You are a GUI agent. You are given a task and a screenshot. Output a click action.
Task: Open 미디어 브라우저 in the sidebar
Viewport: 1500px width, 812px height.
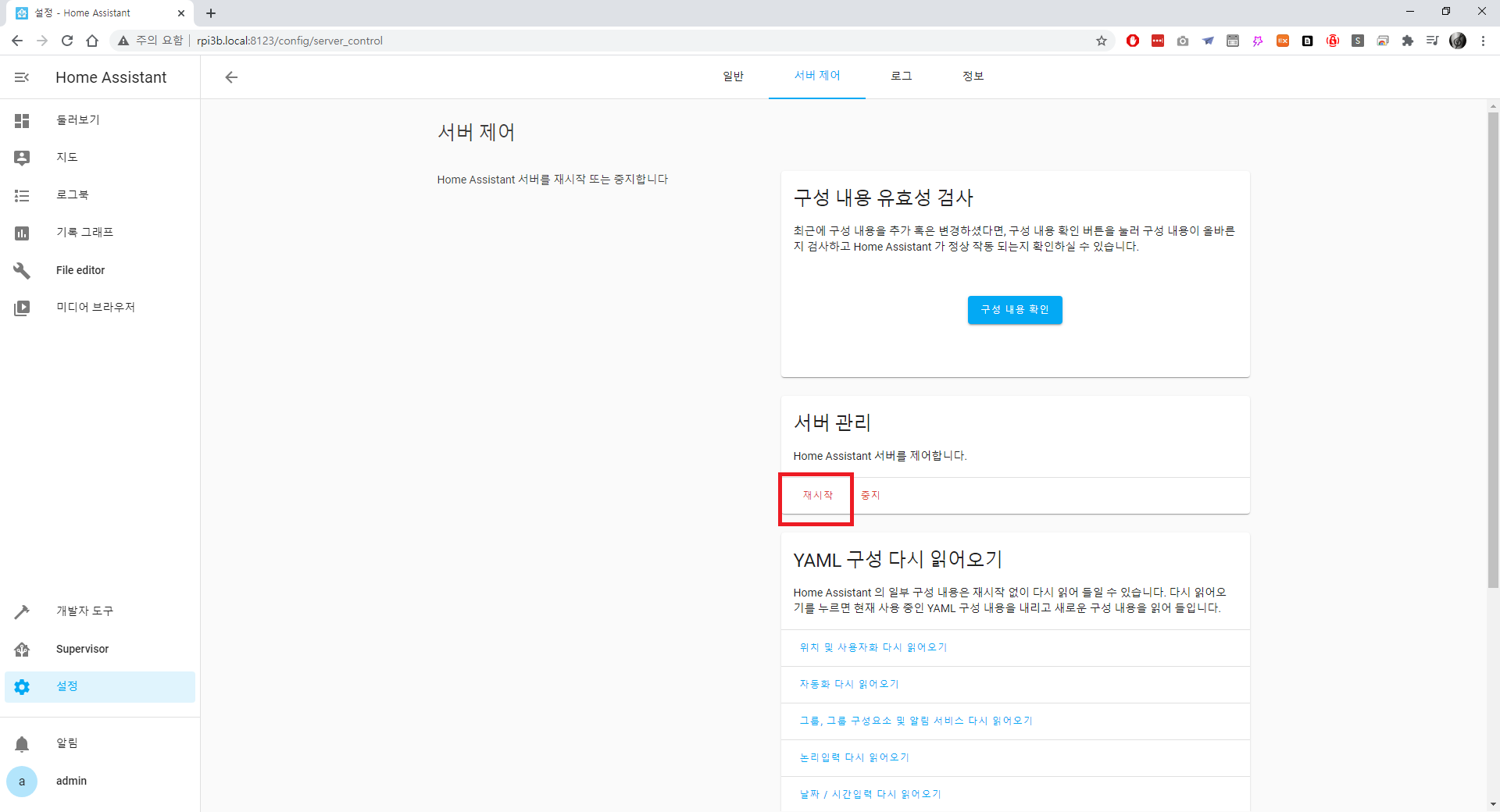(100, 308)
